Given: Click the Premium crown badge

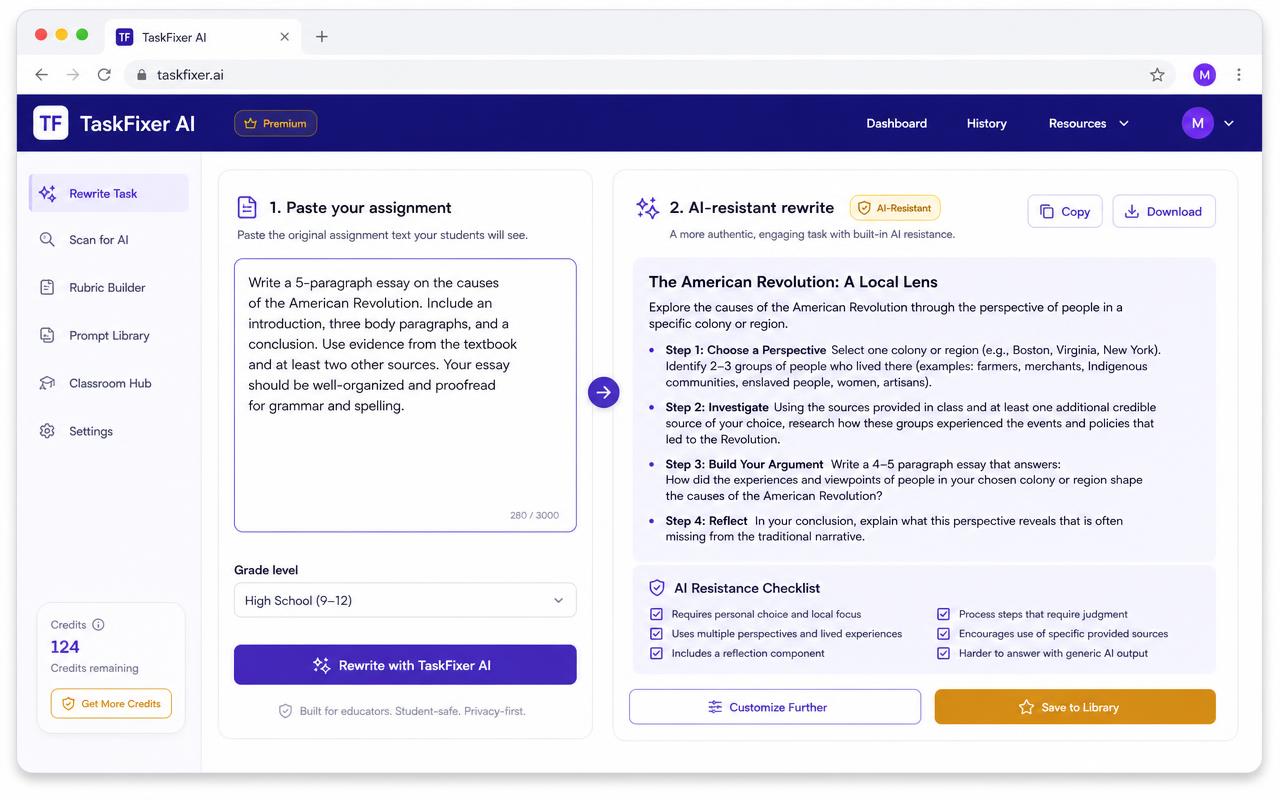Looking at the screenshot, I should (276, 123).
